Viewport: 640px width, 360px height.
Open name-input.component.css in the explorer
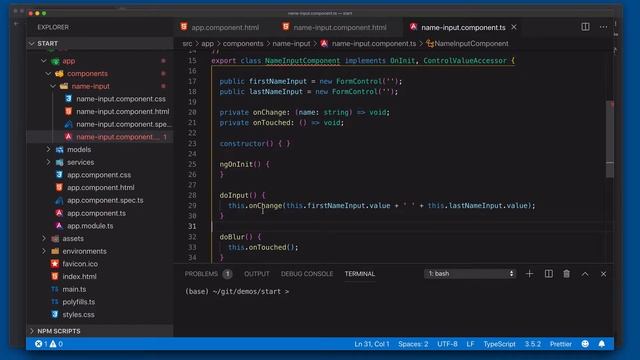pos(121,99)
